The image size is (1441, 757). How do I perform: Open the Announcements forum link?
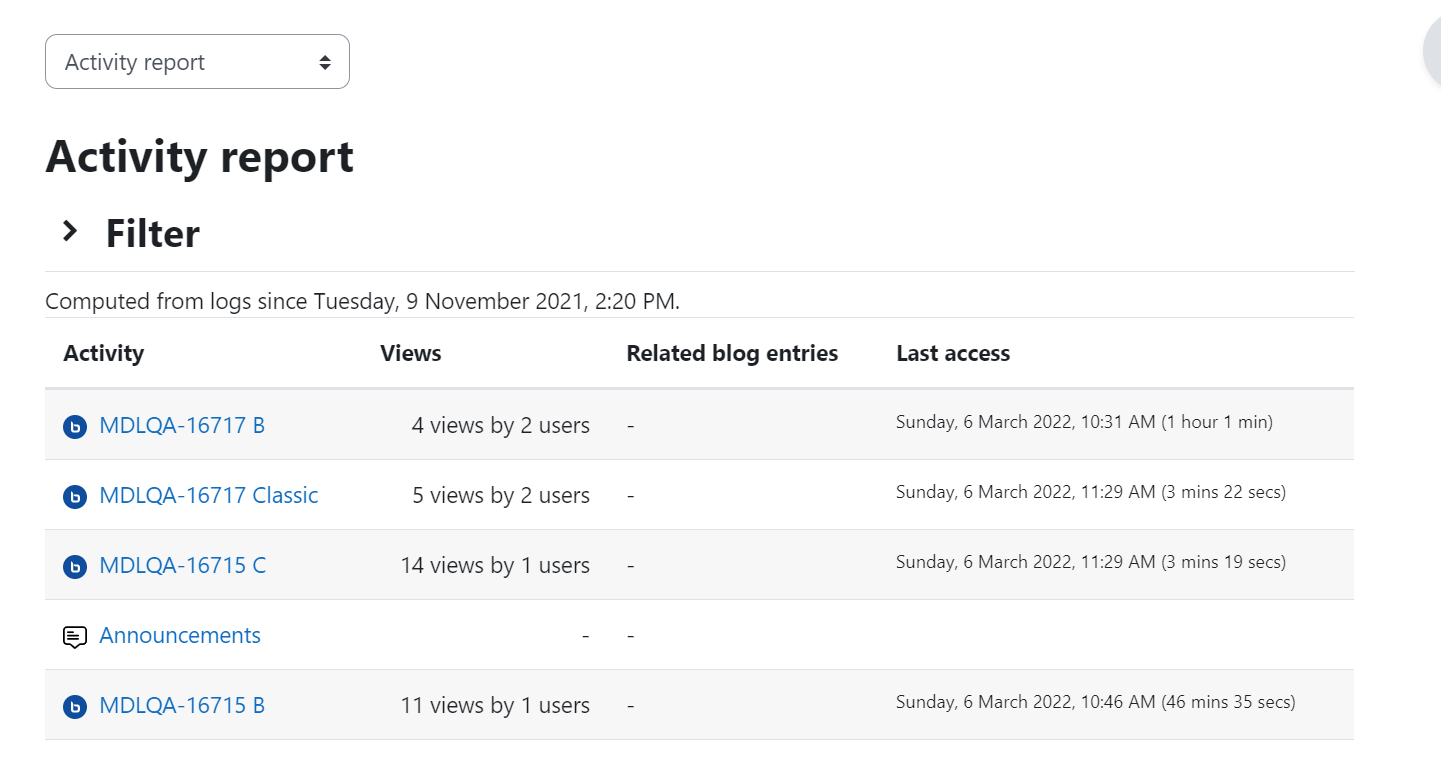point(180,635)
